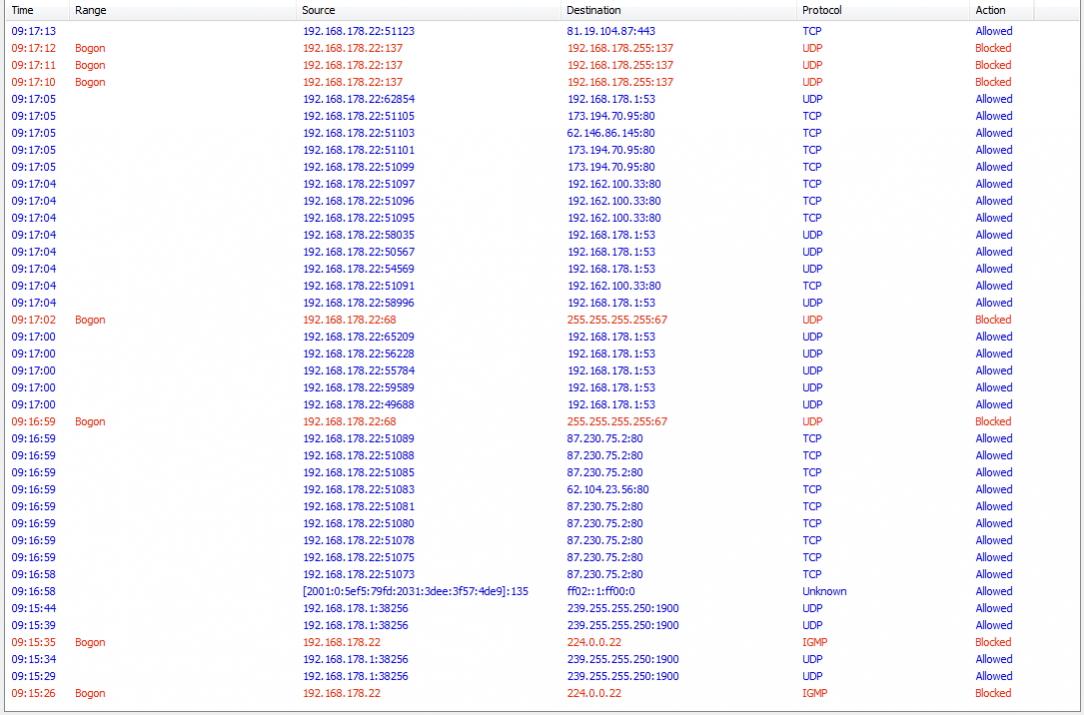The height and width of the screenshot is (715, 1084).
Task: Select source 192.168.178.22:55784
Action: (x=359, y=371)
